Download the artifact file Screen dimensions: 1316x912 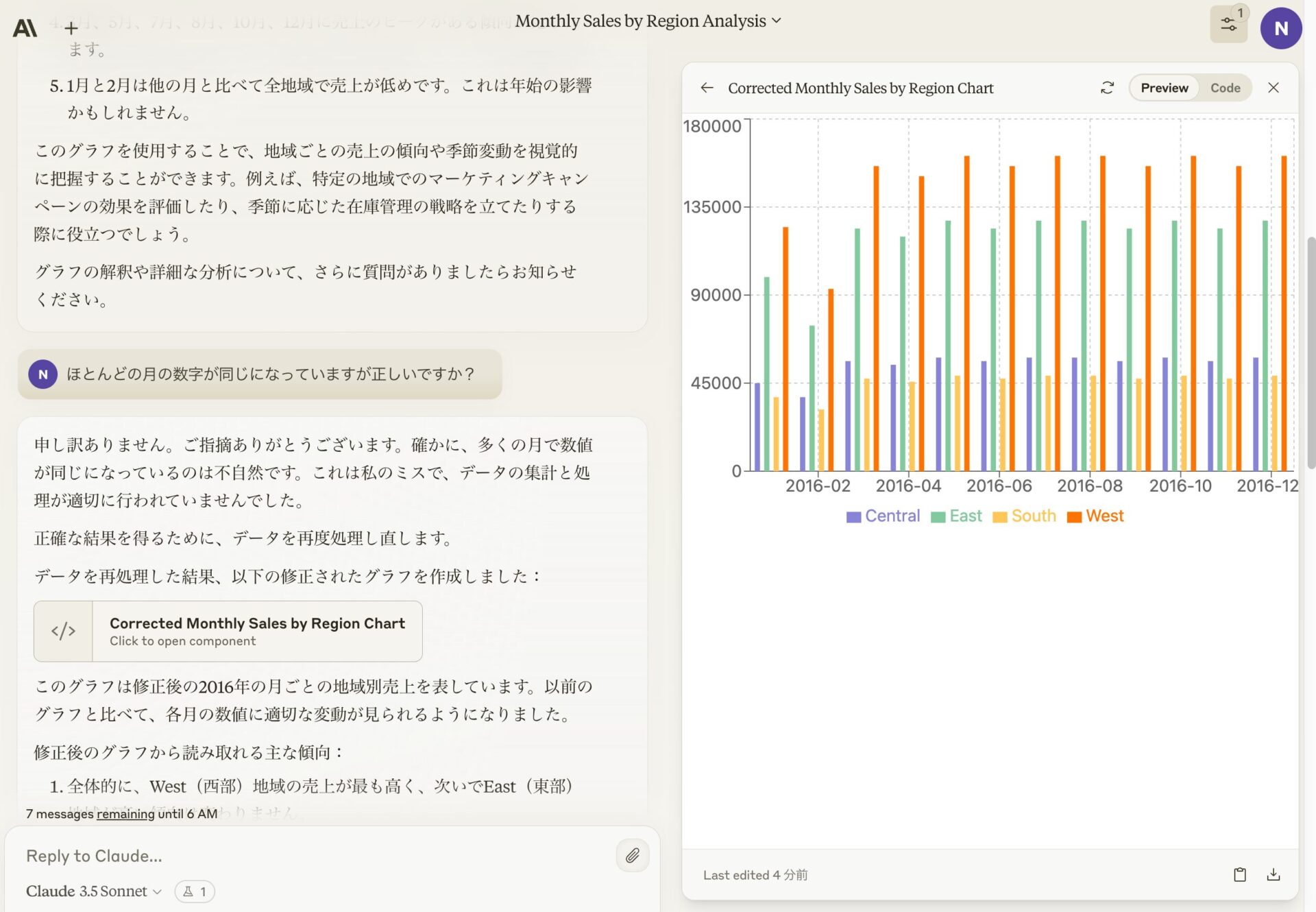click(x=1273, y=874)
